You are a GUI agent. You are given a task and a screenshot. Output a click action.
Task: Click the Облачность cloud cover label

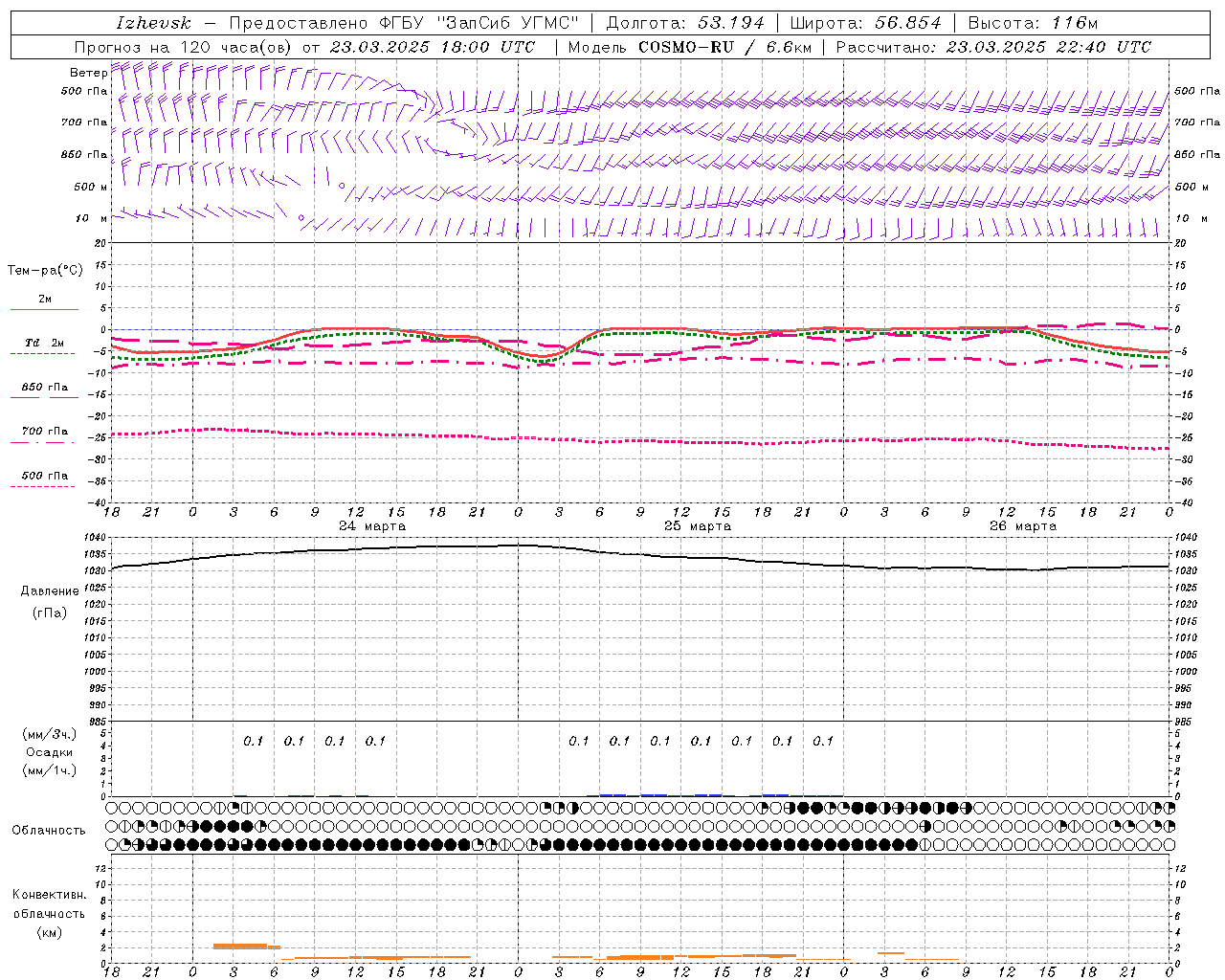point(49,831)
